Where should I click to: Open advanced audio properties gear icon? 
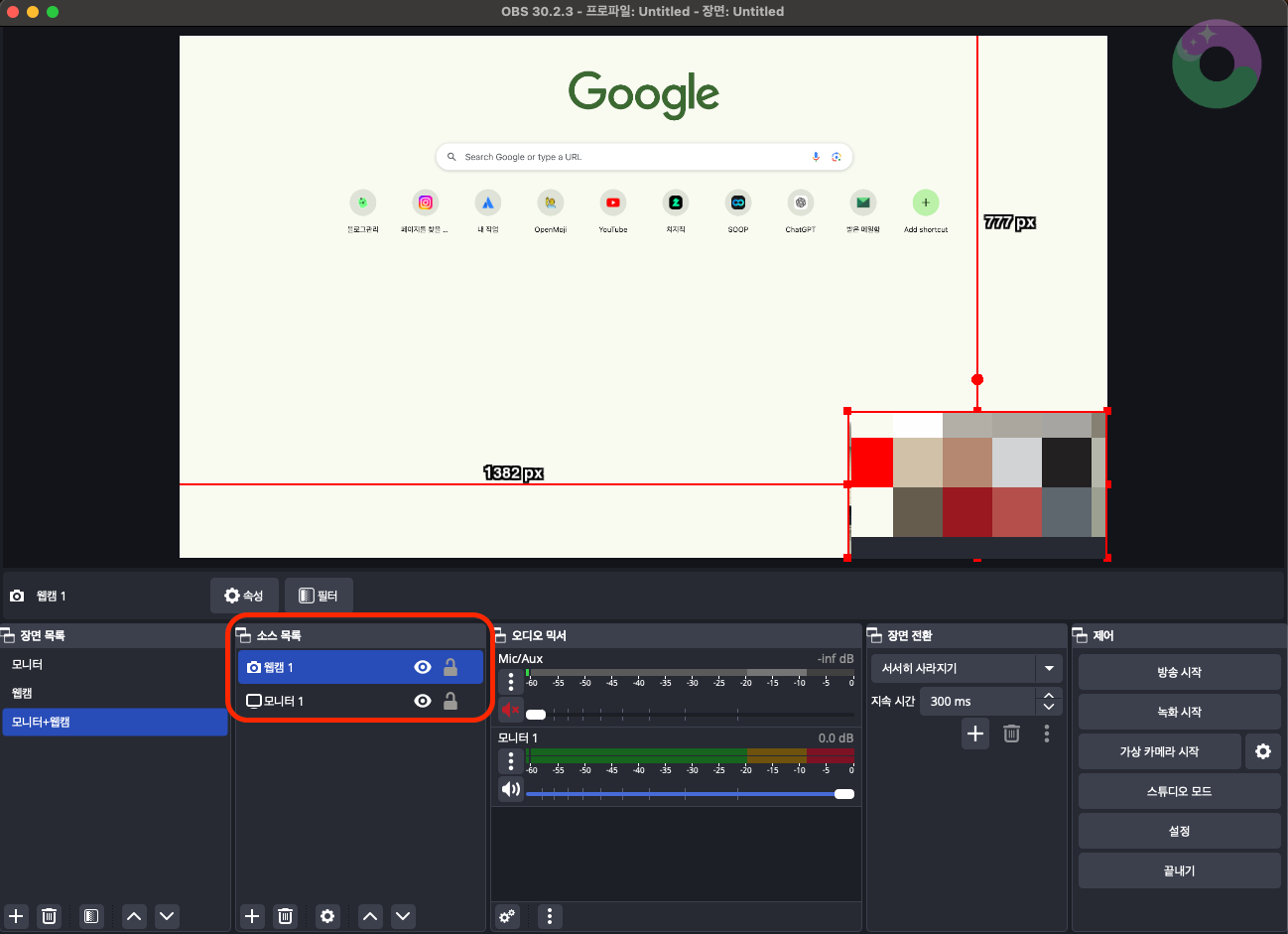(507, 916)
